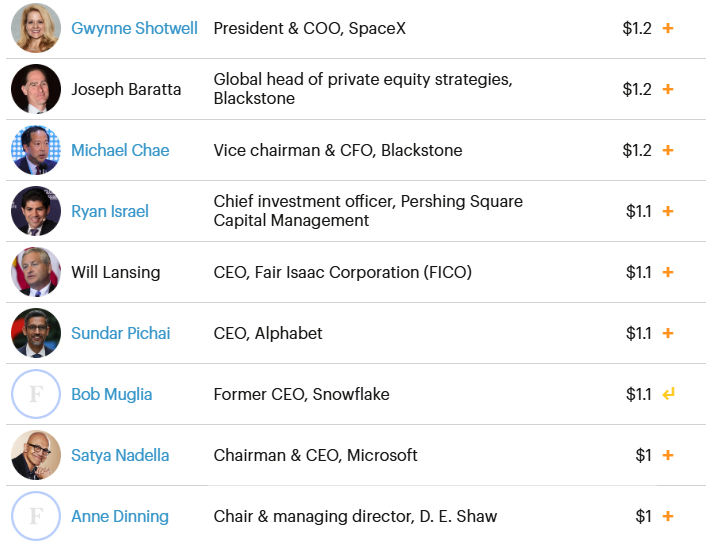Expand Ryan Israel details plus icon
This screenshot has height=546, width=722.
pos(668,211)
